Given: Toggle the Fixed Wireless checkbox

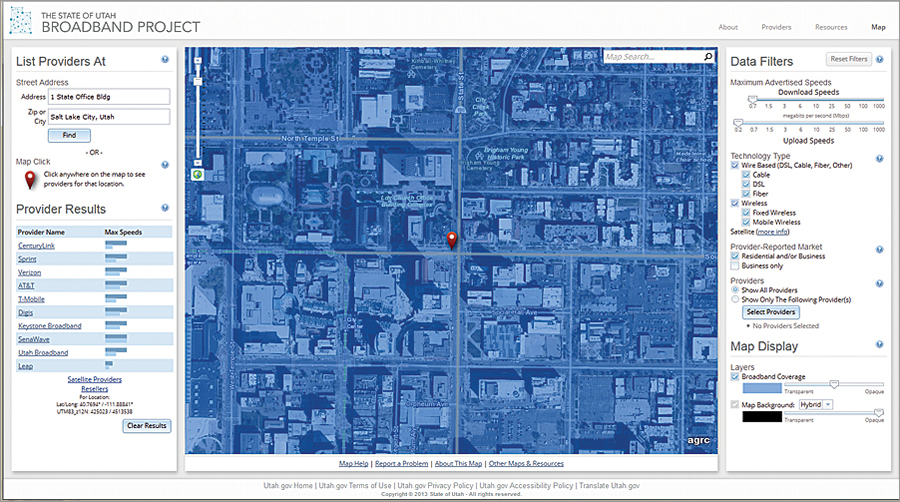Looking at the screenshot, I should 746,213.
